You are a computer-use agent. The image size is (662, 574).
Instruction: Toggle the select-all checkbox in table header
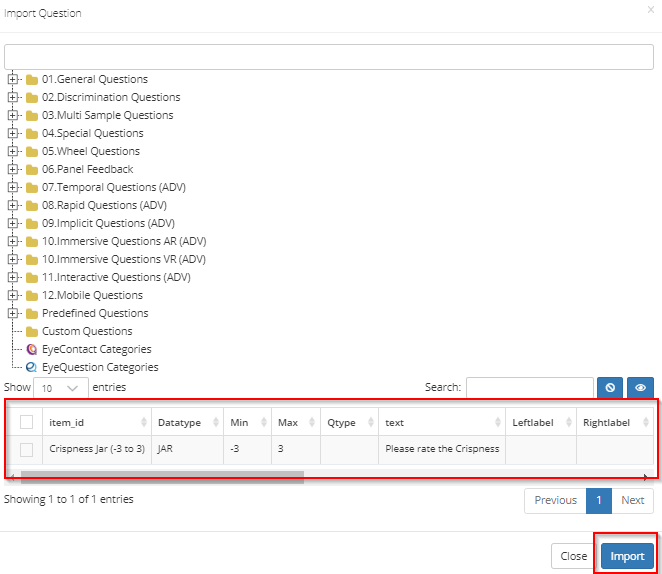[27, 422]
